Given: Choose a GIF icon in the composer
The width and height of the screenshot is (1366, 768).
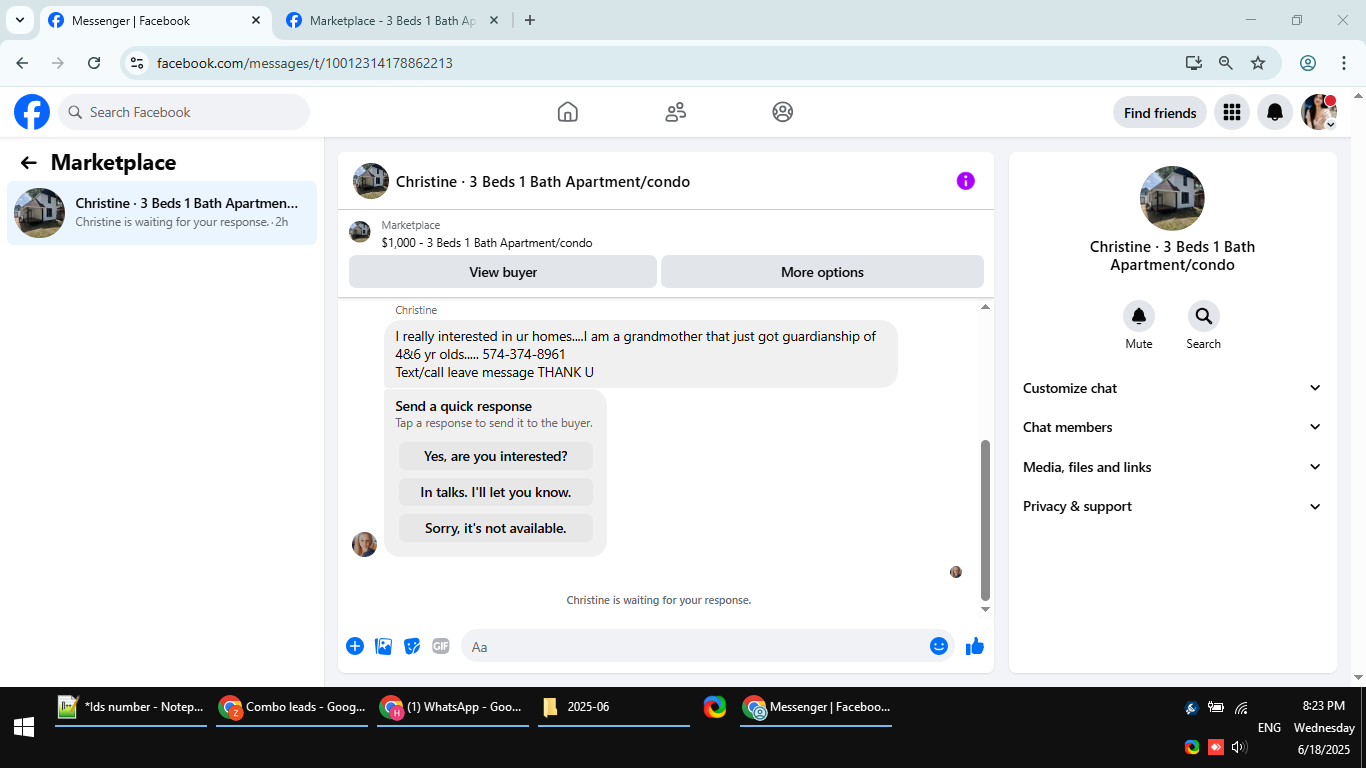Looking at the screenshot, I should tap(441, 646).
